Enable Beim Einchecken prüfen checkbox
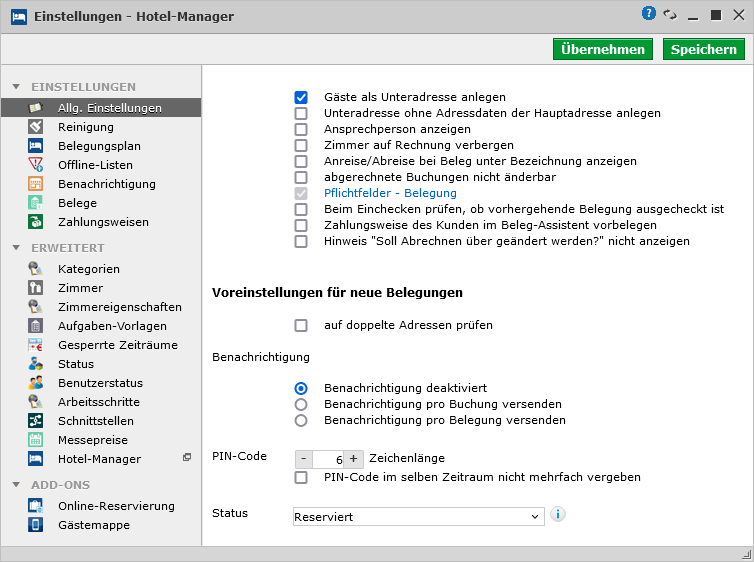The image size is (754, 562). point(301,209)
